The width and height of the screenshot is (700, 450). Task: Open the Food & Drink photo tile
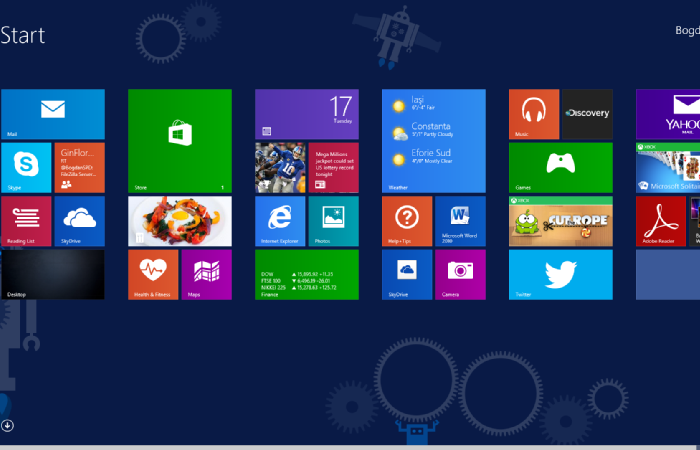[x=180, y=221]
